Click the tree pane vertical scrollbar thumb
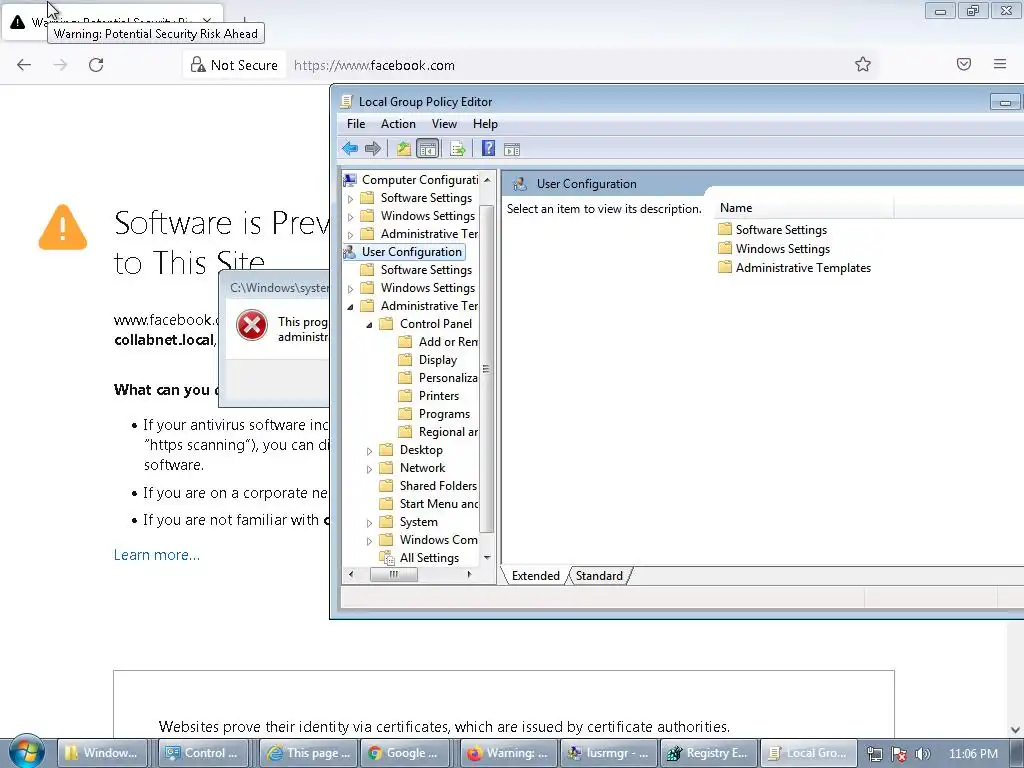Screen dimensions: 1024x768 [x=486, y=370]
